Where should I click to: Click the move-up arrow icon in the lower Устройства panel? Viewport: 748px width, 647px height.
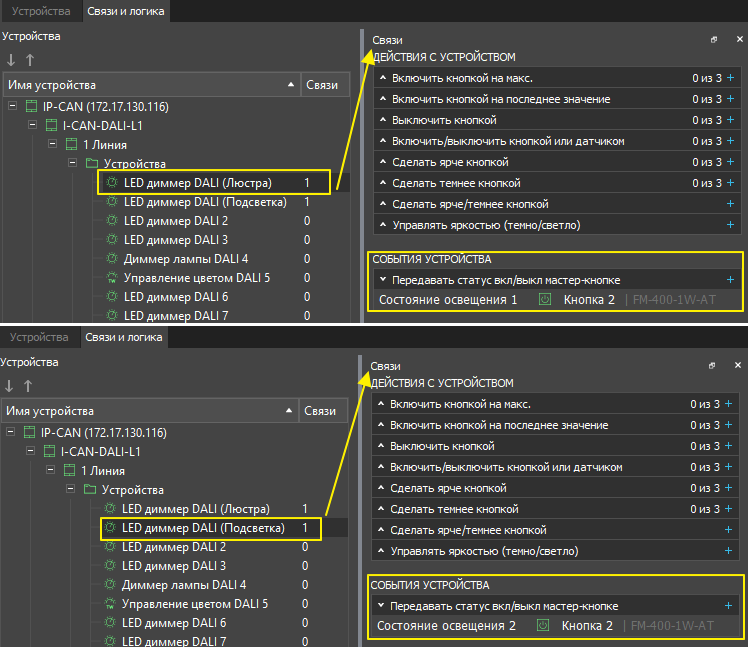(27, 385)
